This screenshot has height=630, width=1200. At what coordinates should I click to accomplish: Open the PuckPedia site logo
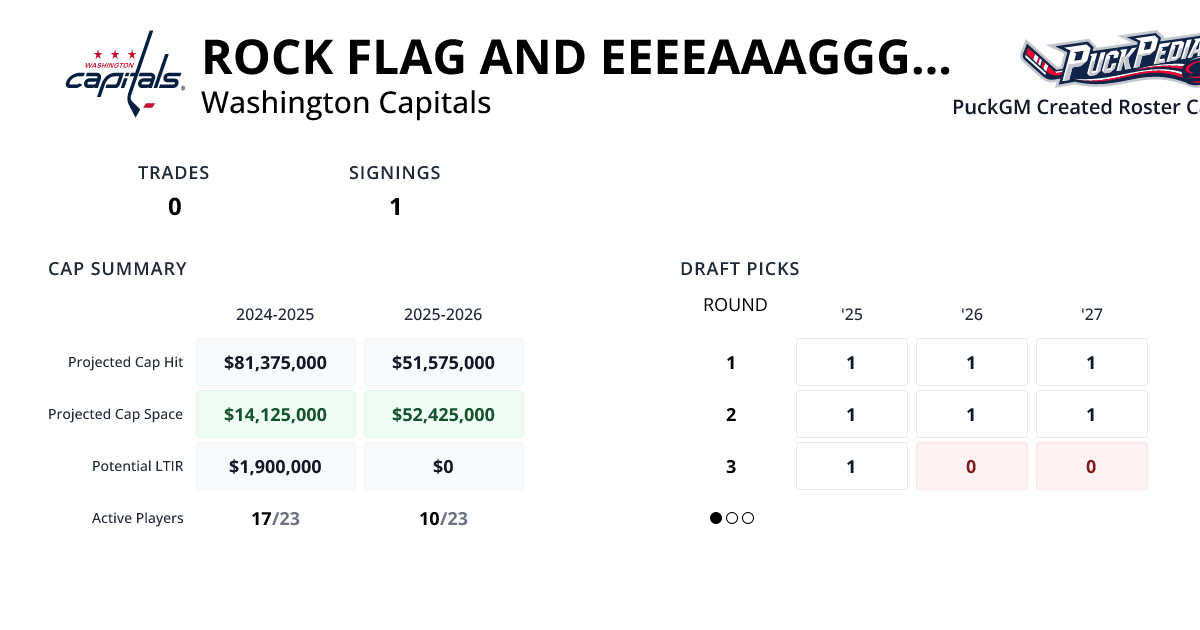(1110, 60)
